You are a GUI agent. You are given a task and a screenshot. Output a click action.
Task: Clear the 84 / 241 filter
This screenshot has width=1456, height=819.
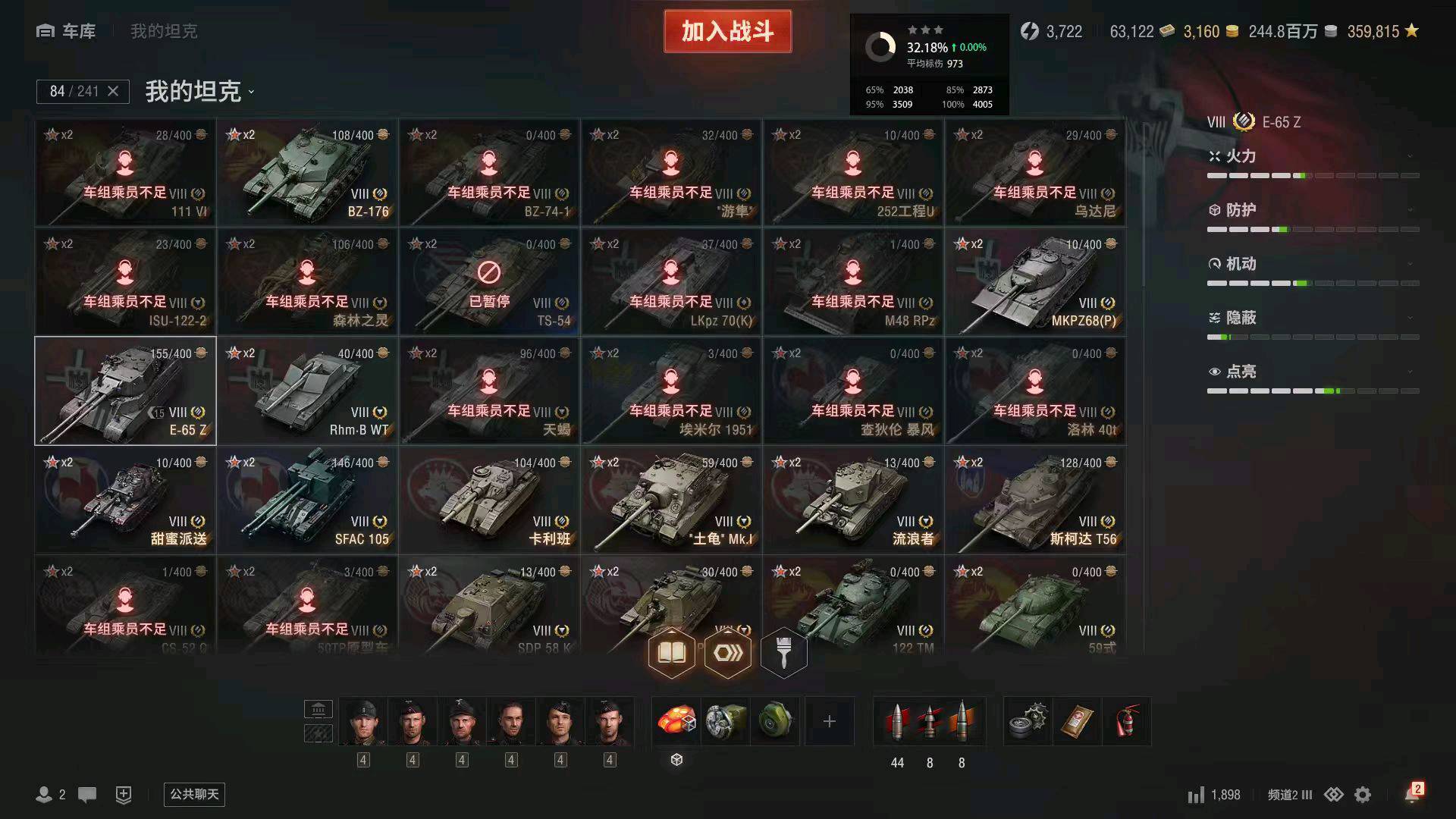[113, 91]
